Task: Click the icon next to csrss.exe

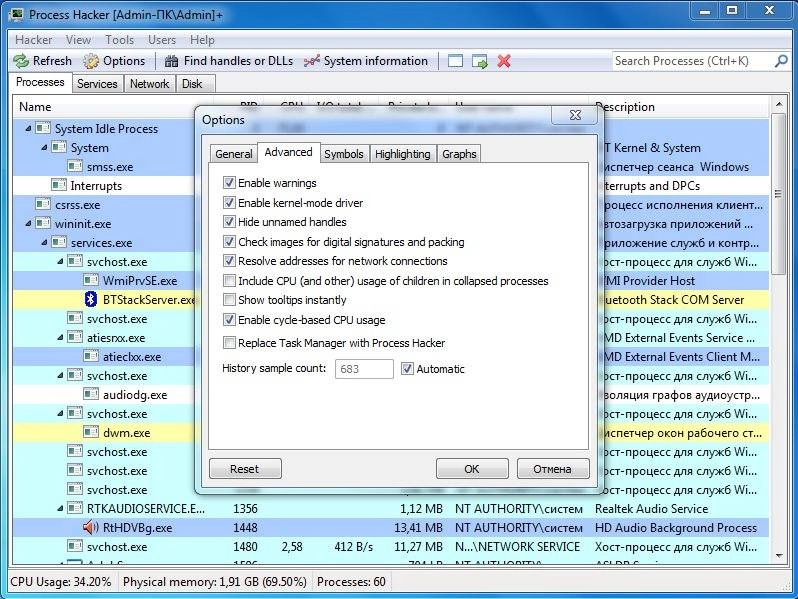Action: coord(43,204)
